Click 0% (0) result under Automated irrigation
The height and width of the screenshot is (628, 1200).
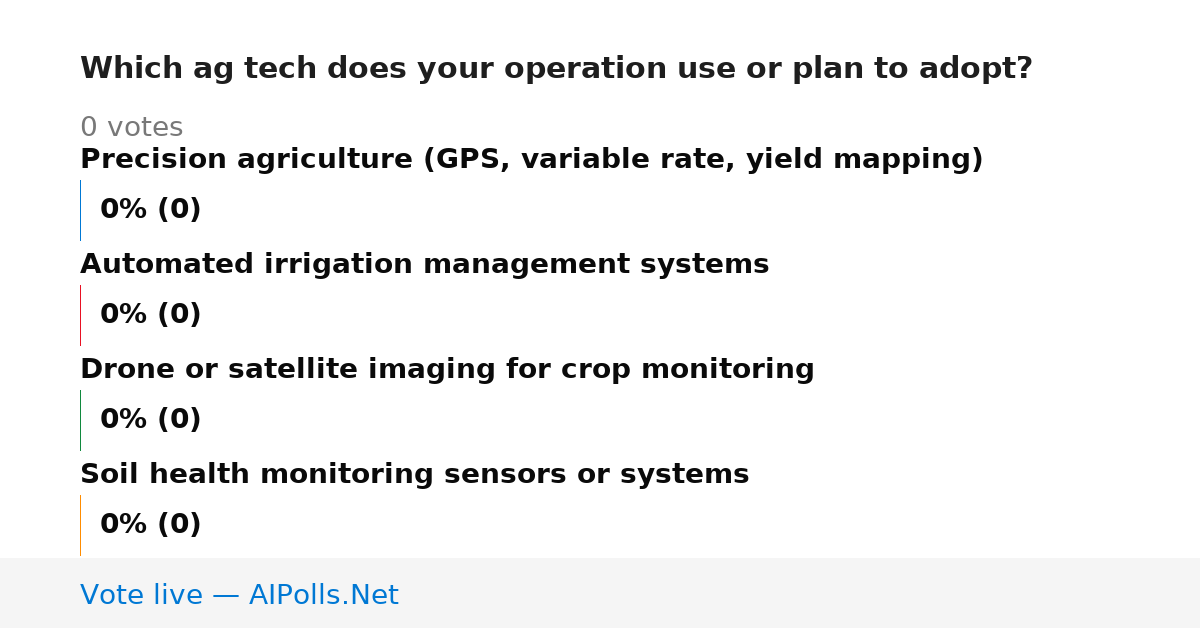coord(150,315)
